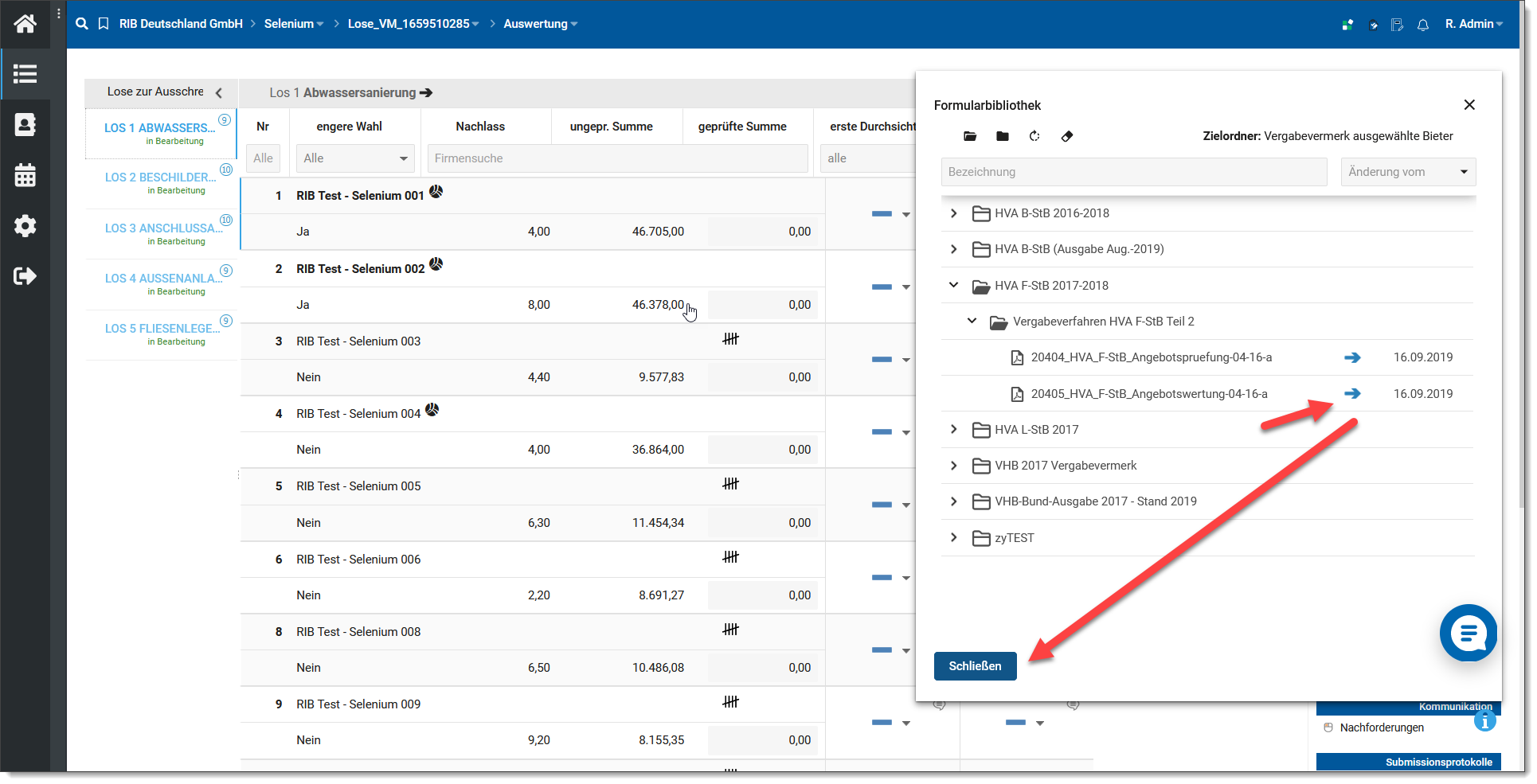Open the settings gear in the sidebar
The image size is (1537, 784).
coord(25,226)
